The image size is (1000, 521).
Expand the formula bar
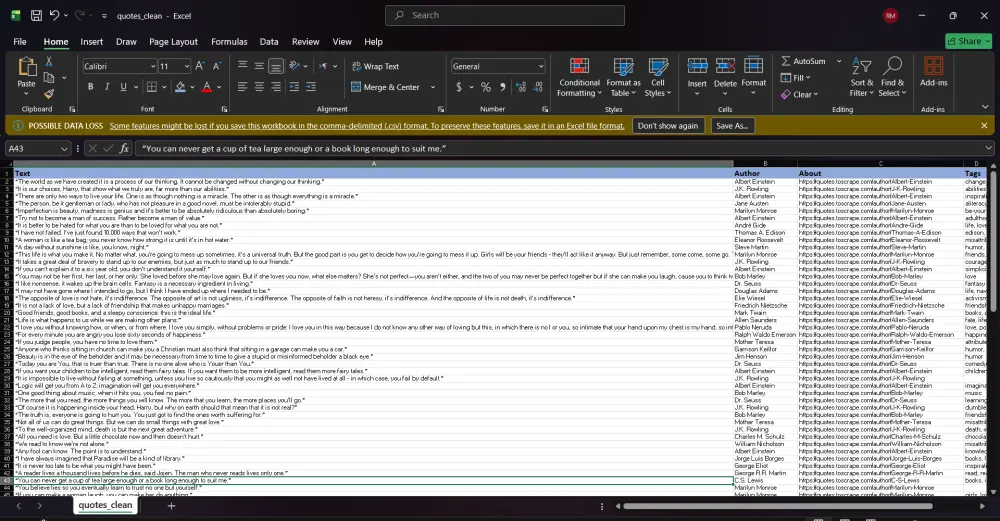(989, 148)
